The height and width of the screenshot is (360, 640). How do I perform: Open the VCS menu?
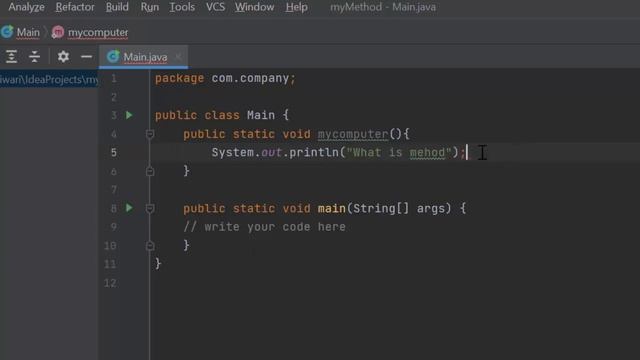coord(216,7)
